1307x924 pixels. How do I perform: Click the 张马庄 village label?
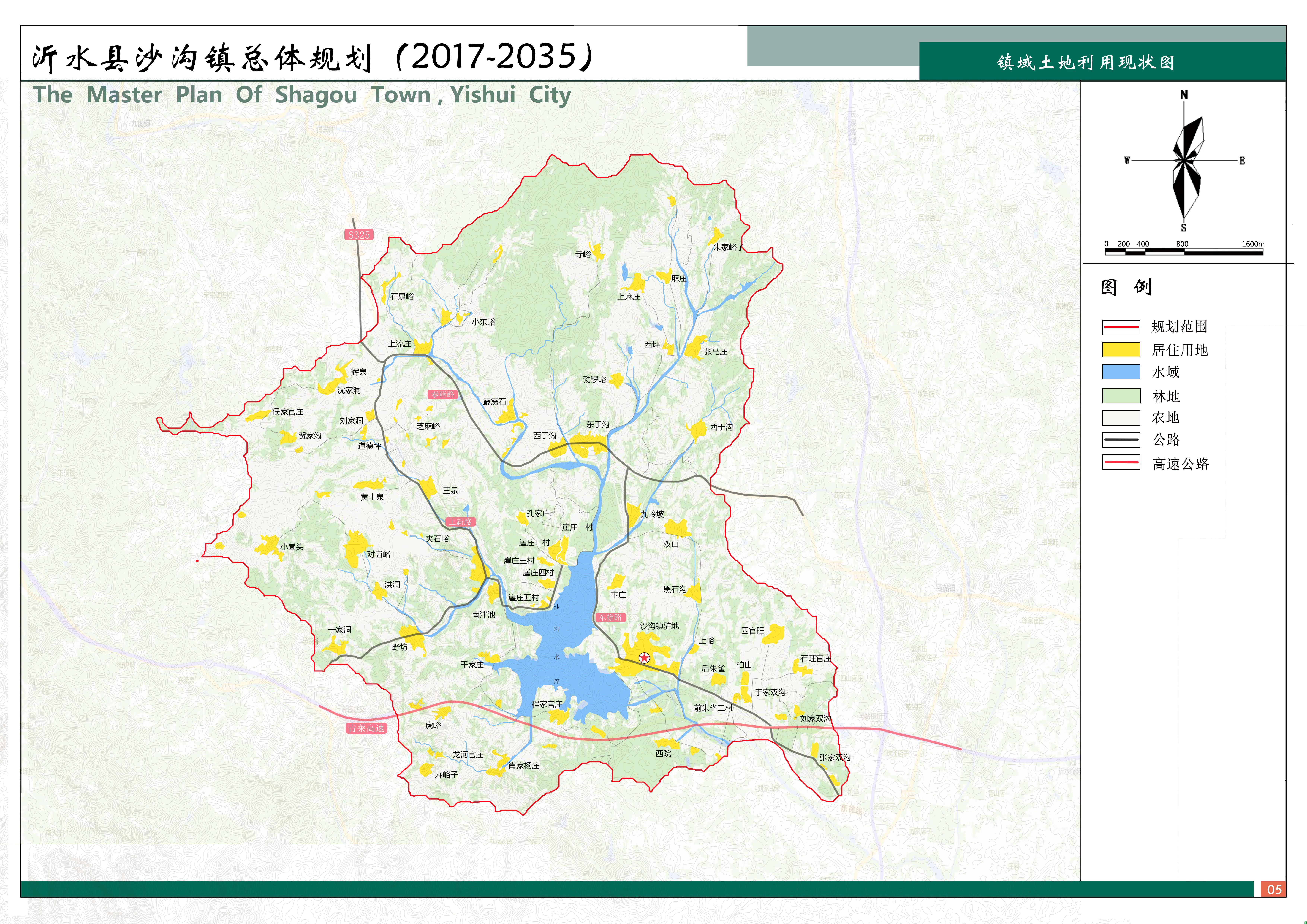pos(716,351)
